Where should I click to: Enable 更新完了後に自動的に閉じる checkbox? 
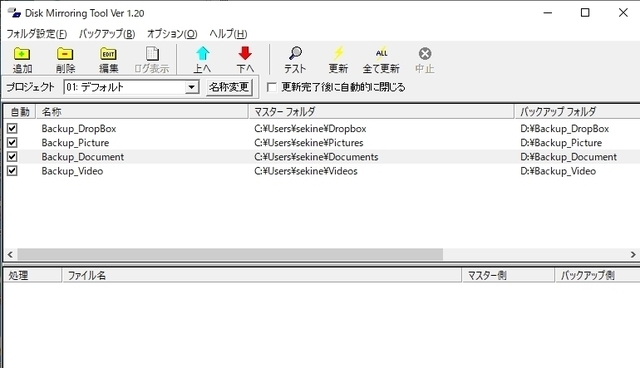[272, 87]
